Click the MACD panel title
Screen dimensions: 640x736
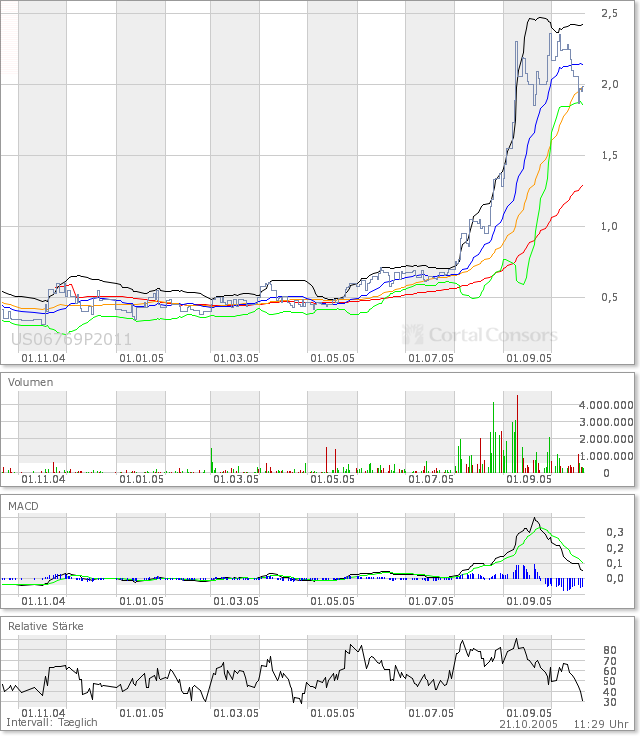[x=23, y=506]
